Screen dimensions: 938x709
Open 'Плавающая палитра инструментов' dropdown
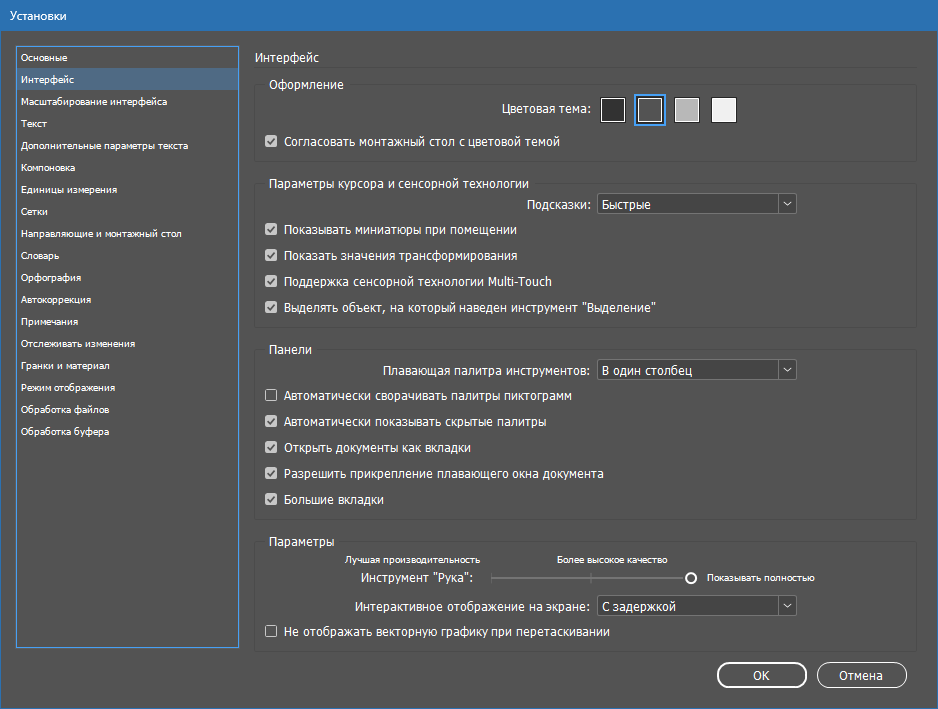pos(696,370)
